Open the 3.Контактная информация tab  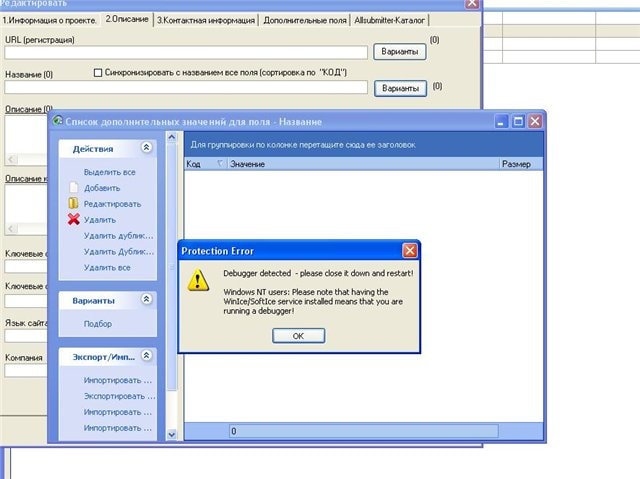coord(206,20)
